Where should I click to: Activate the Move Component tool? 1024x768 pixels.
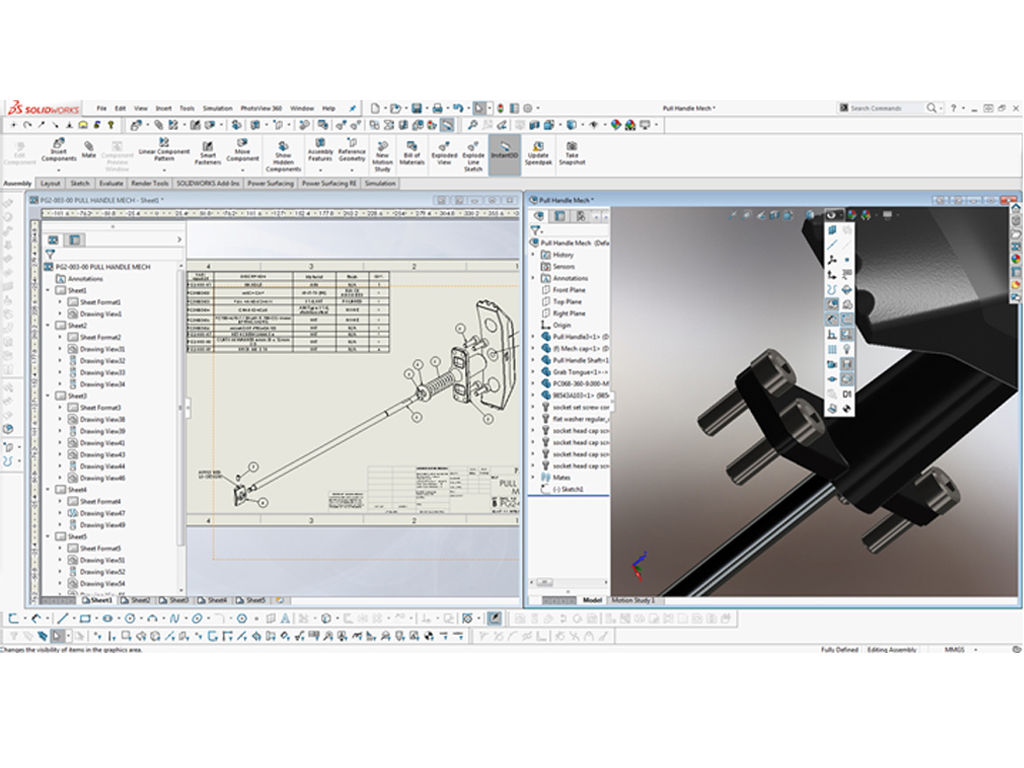242,150
